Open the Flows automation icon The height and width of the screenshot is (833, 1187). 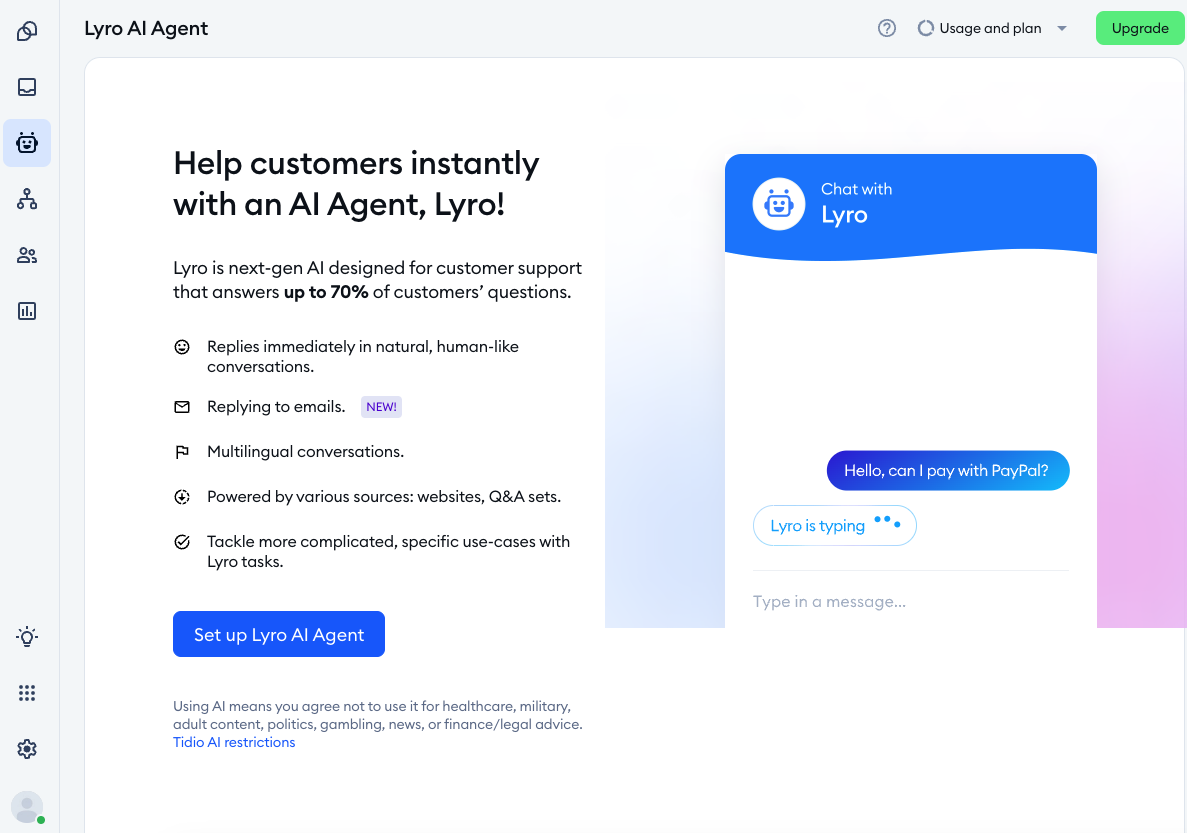click(x=27, y=199)
